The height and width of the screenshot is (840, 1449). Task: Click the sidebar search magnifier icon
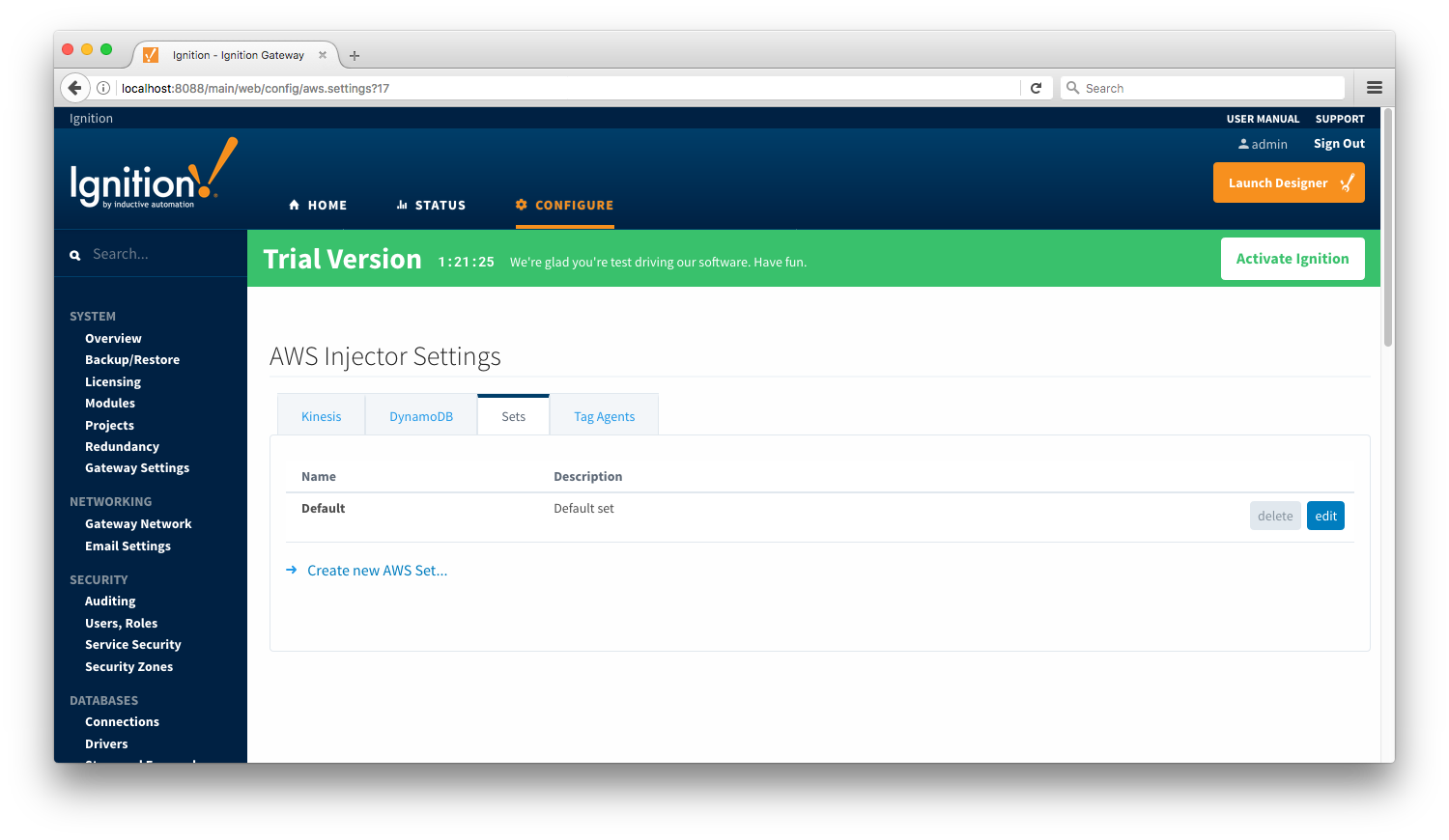point(75,255)
